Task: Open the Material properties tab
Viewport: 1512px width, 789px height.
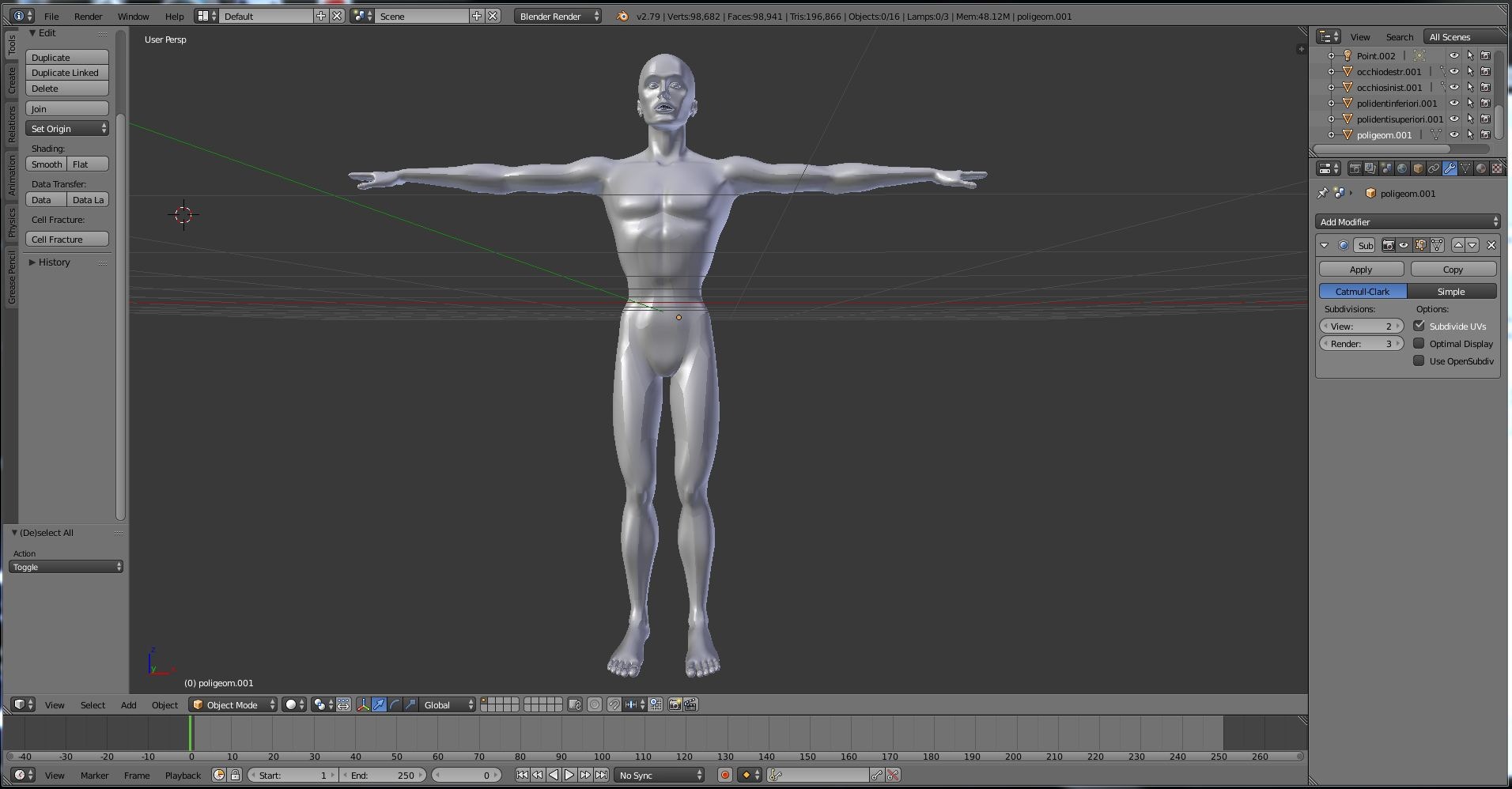Action: tap(1481, 168)
